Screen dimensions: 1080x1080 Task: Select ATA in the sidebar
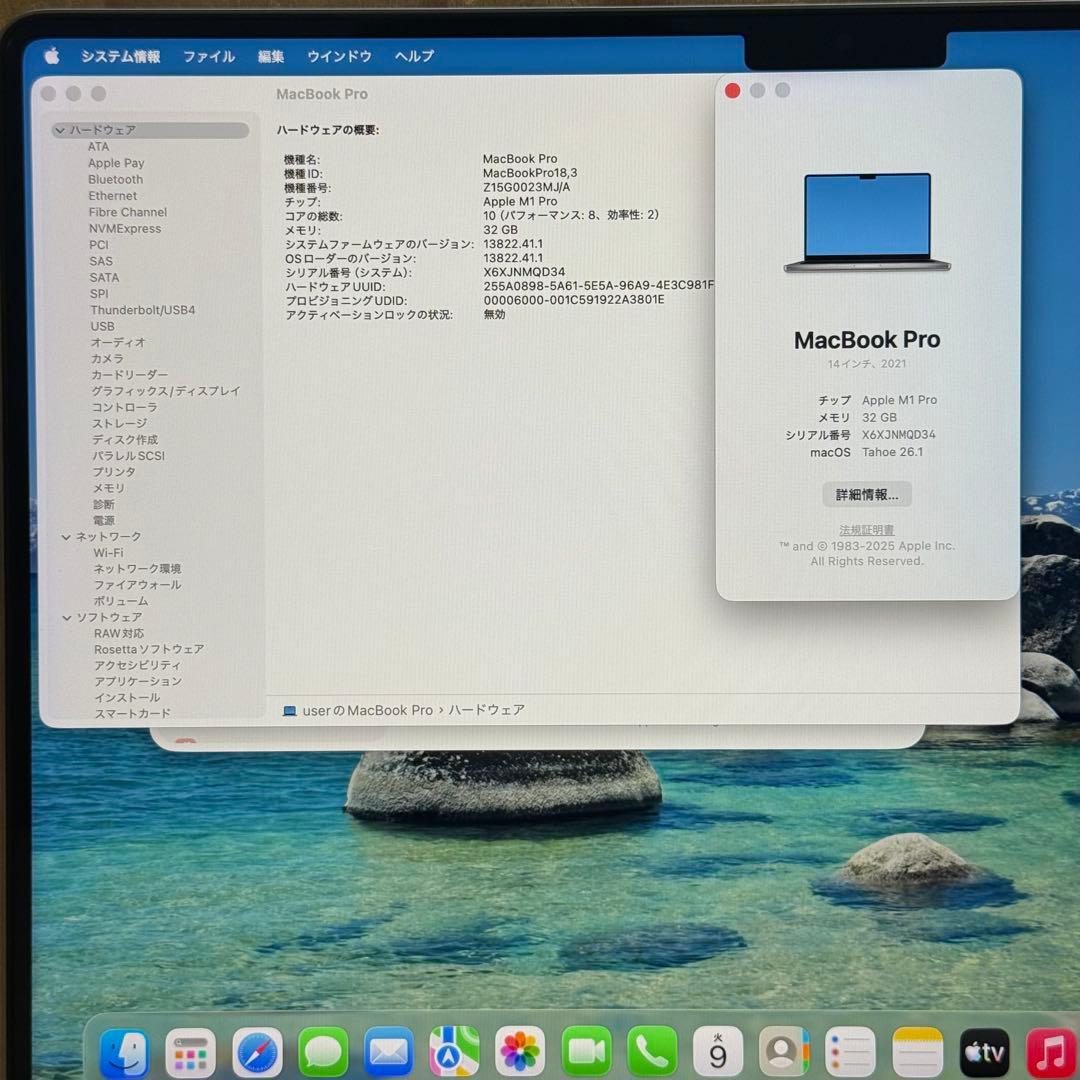point(98,147)
